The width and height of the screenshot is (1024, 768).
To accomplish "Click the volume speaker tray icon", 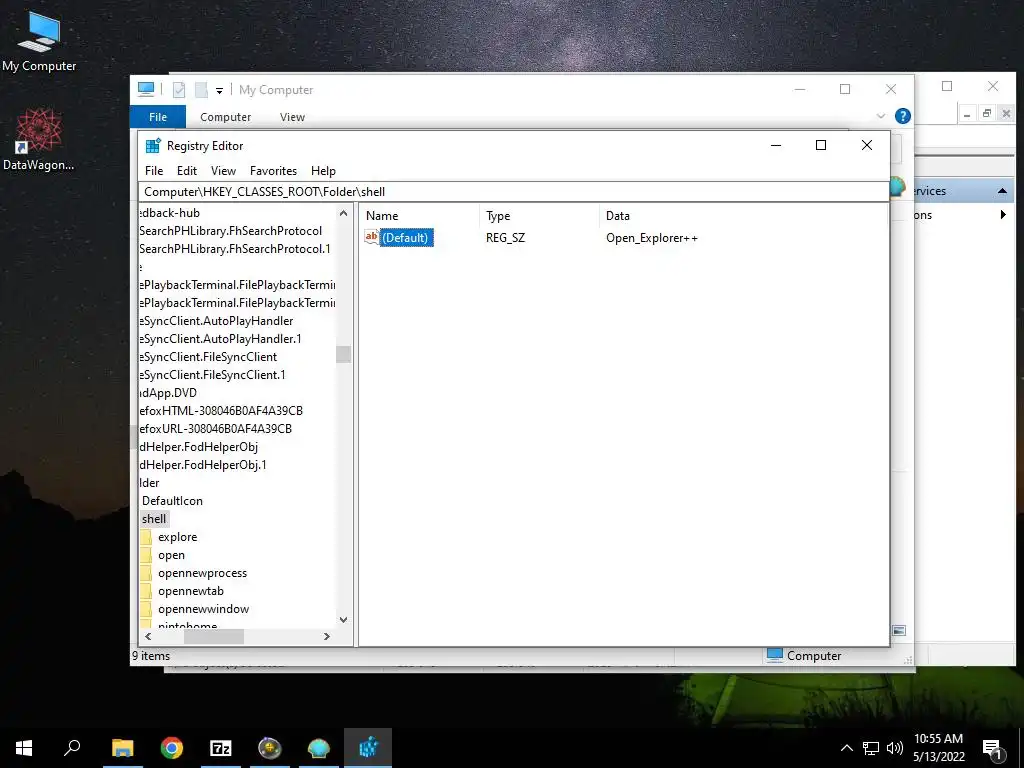I will click(895, 748).
